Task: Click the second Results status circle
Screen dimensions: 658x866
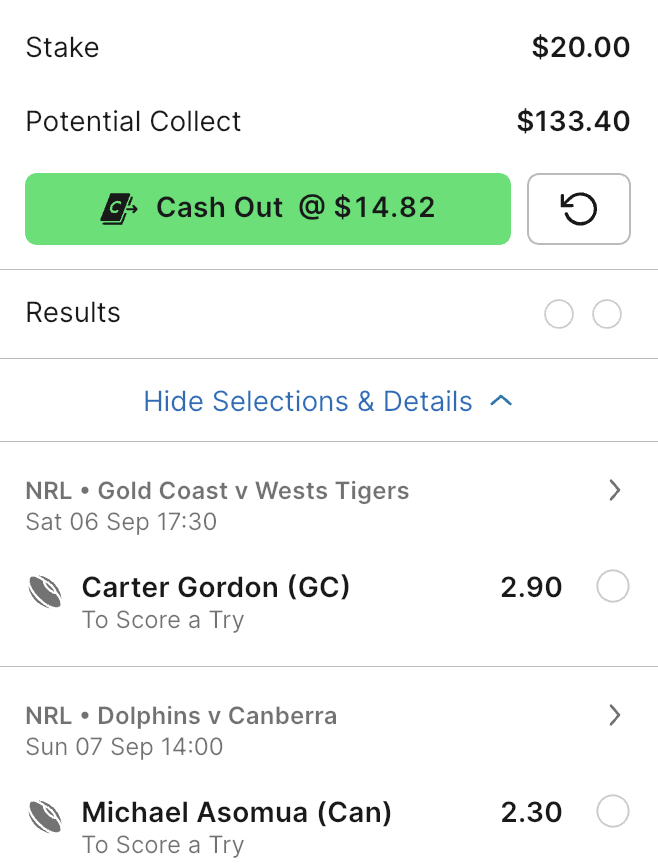Action: click(x=607, y=314)
